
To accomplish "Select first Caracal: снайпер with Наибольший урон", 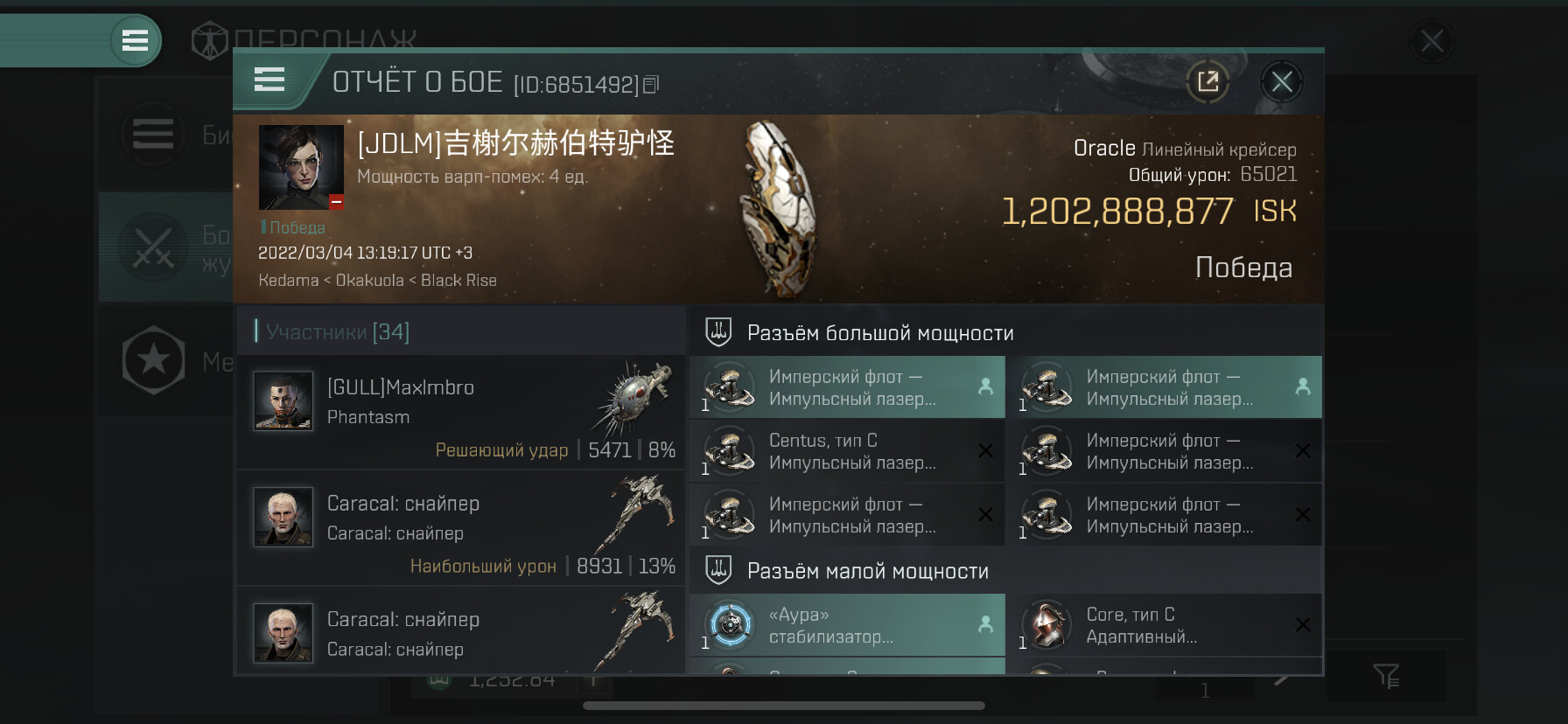I will click(461, 528).
